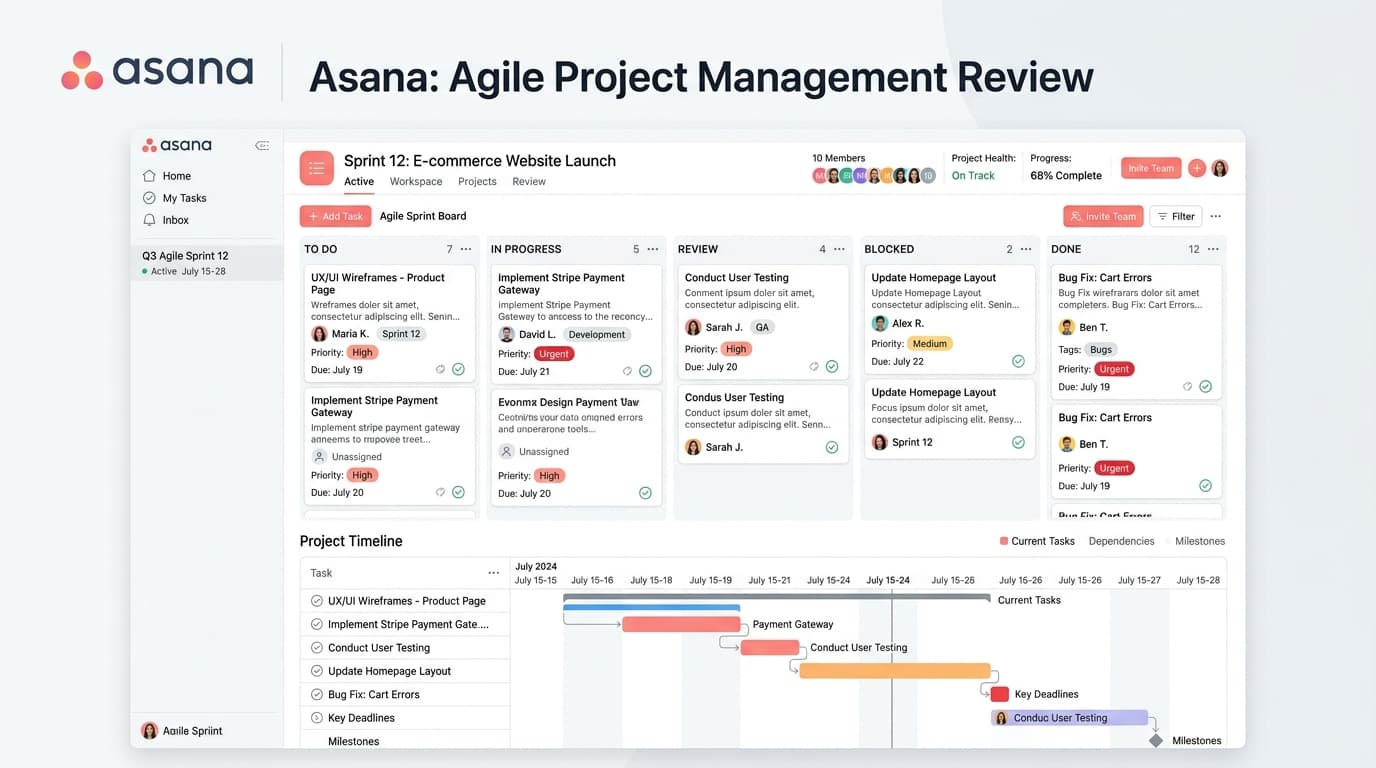Open the Review tab

click(529, 181)
